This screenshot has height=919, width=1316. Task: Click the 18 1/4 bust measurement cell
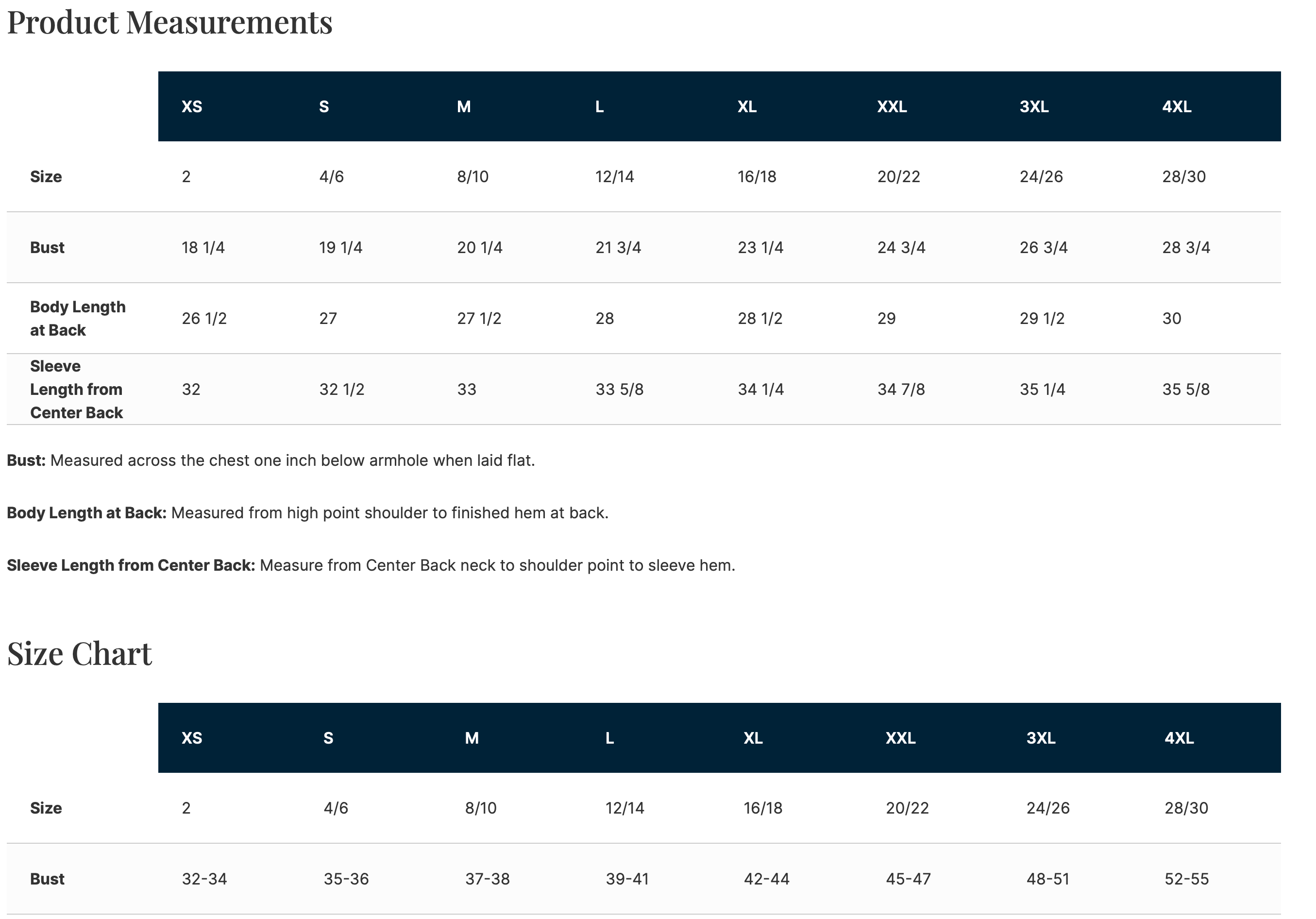[x=203, y=248]
